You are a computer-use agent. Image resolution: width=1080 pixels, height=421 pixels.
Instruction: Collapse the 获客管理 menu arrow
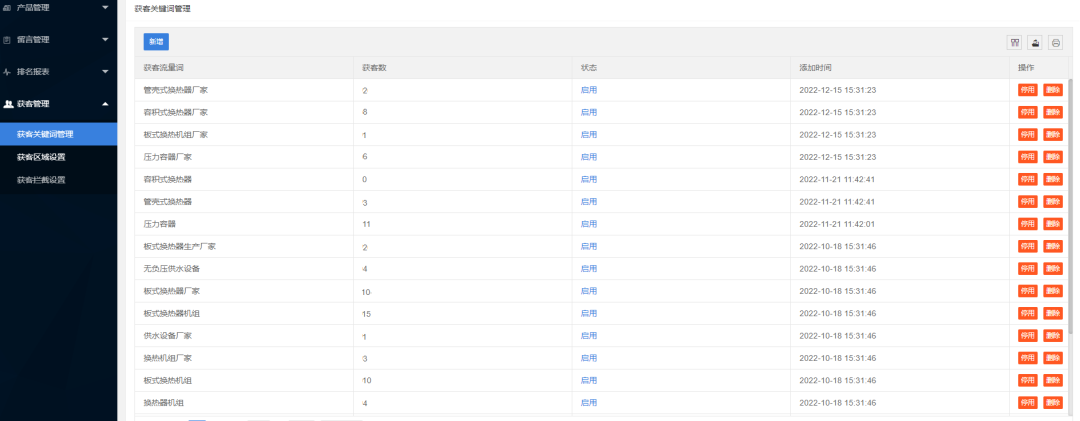point(105,103)
